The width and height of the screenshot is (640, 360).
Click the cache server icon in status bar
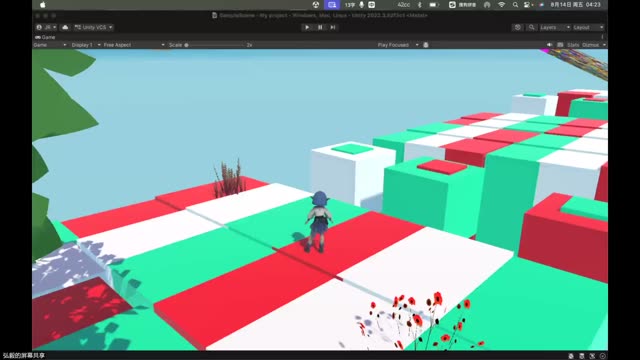pyautogui.click(x=581, y=356)
